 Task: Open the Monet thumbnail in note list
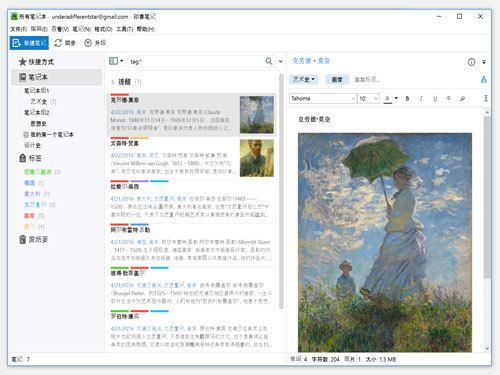pos(257,115)
